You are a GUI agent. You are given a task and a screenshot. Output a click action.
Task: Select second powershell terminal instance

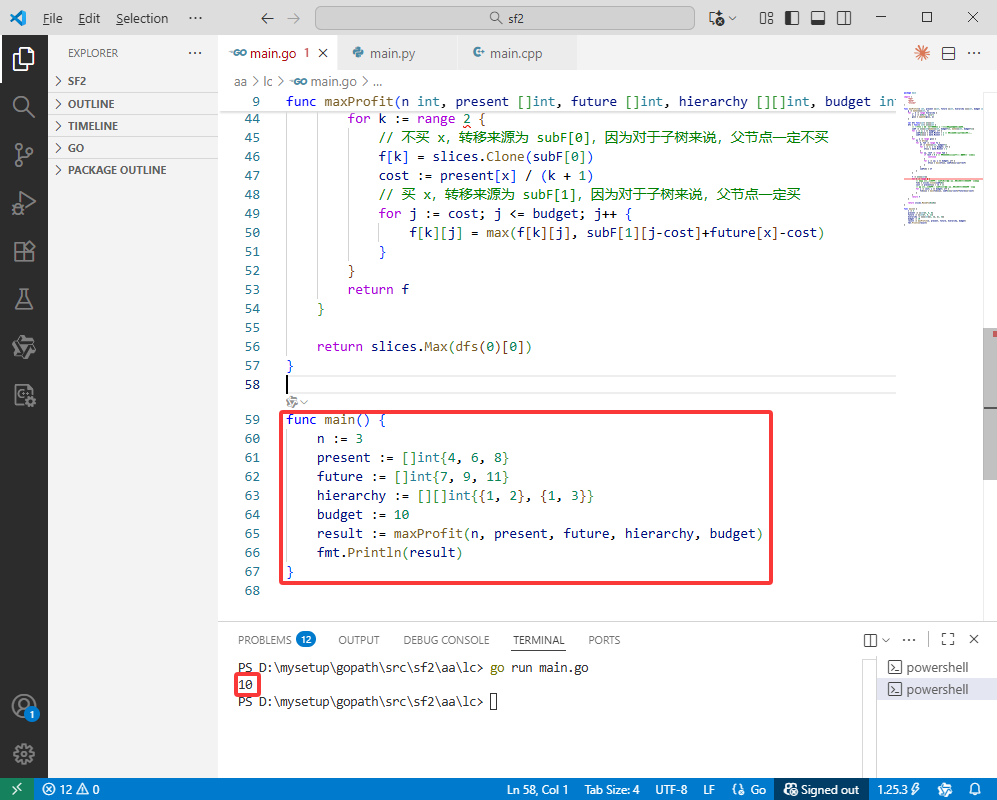tap(937, 689)
